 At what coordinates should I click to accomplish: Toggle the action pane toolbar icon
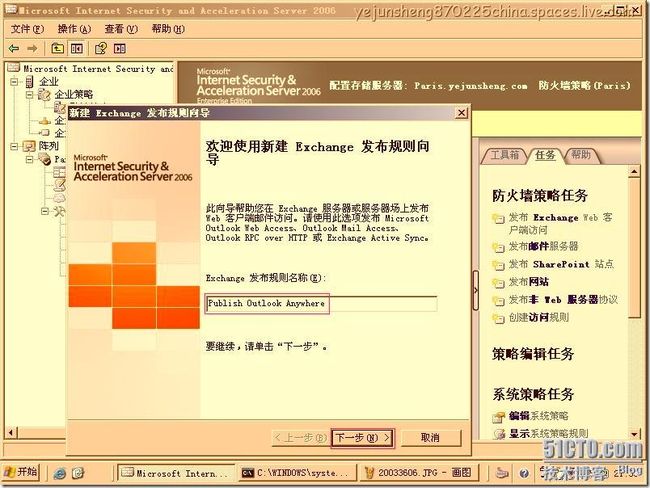click(x=120, y=49)
